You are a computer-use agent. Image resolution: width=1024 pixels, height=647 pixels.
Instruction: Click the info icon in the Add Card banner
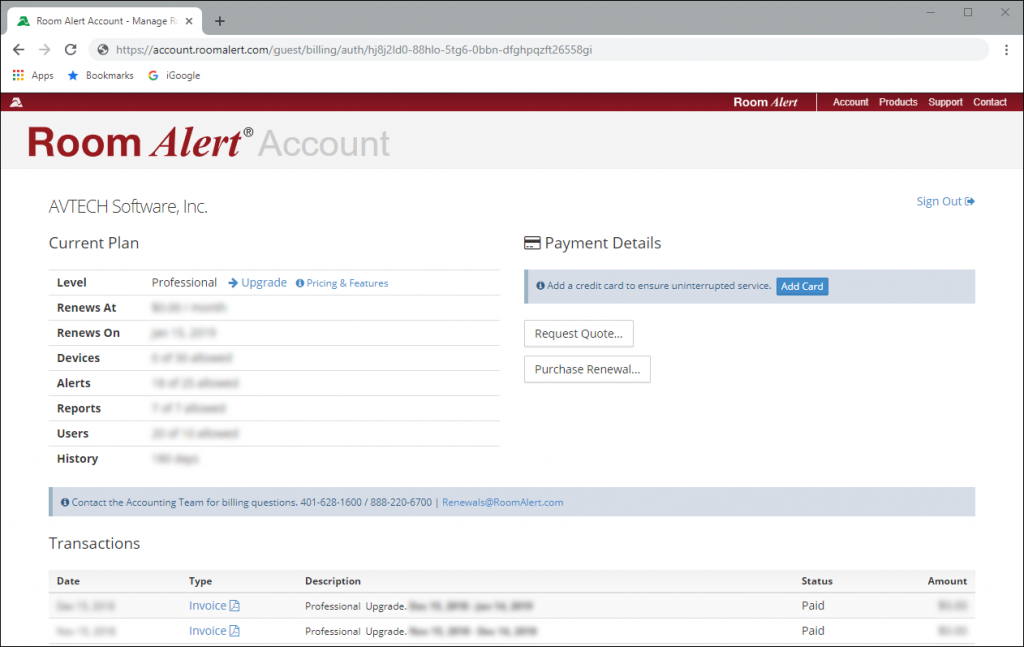coord(539,286)
